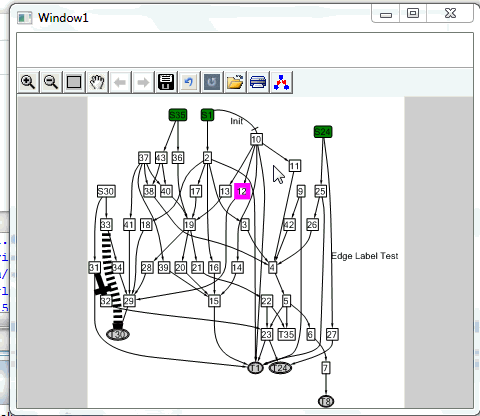The image size is (480, 416).
Task: Select the terminal node T24
Action: [x=280, y=368]
